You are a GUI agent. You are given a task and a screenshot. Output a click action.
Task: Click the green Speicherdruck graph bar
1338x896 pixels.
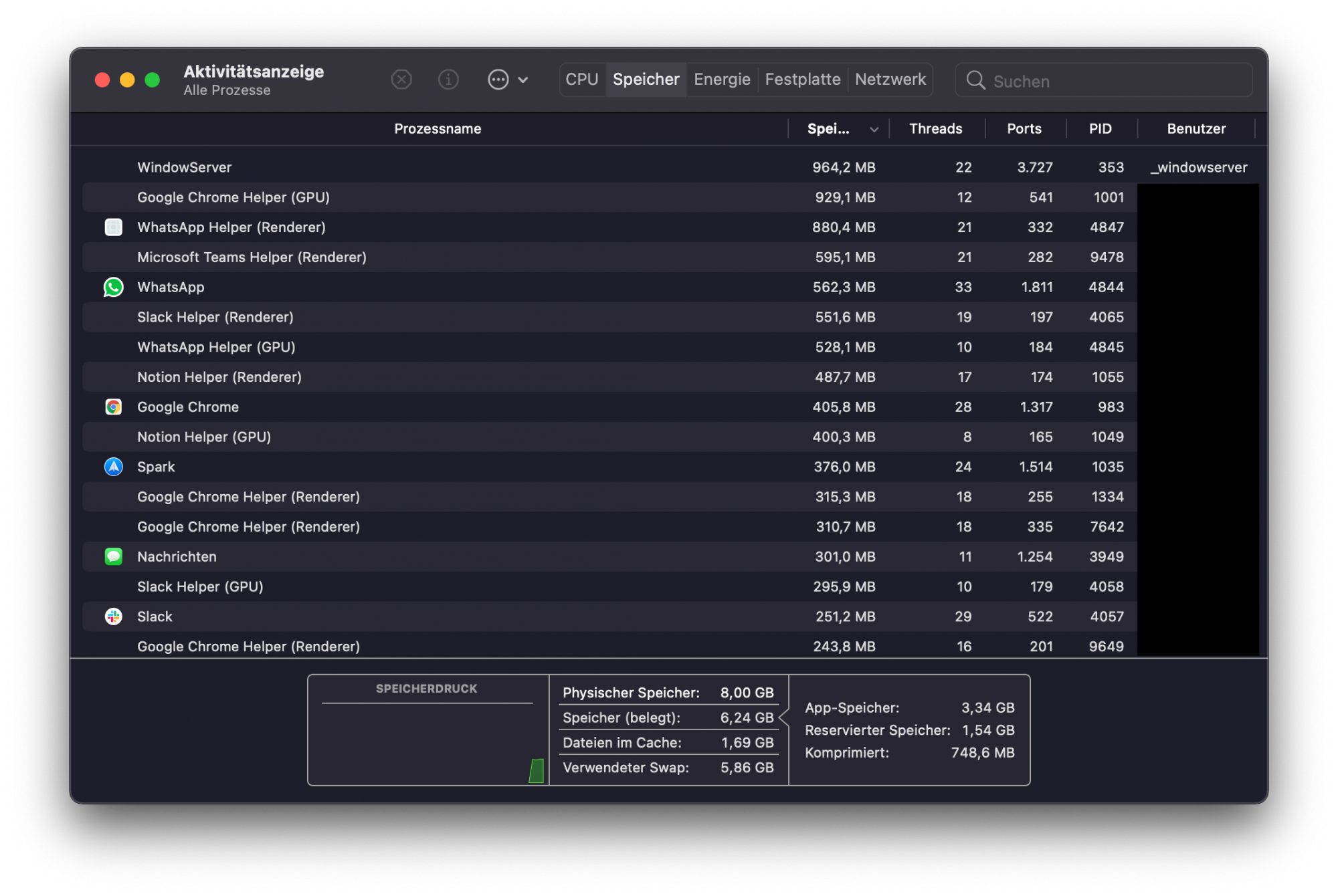[537, 770]
